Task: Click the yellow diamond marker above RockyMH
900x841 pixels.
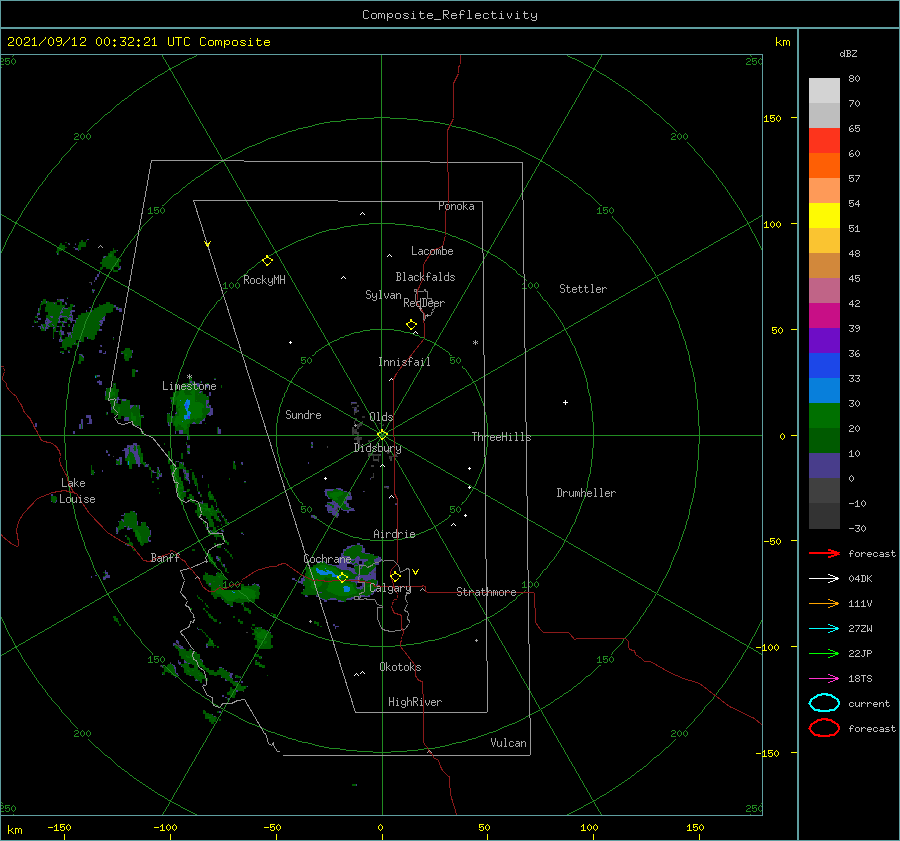Action: (267, 261)
